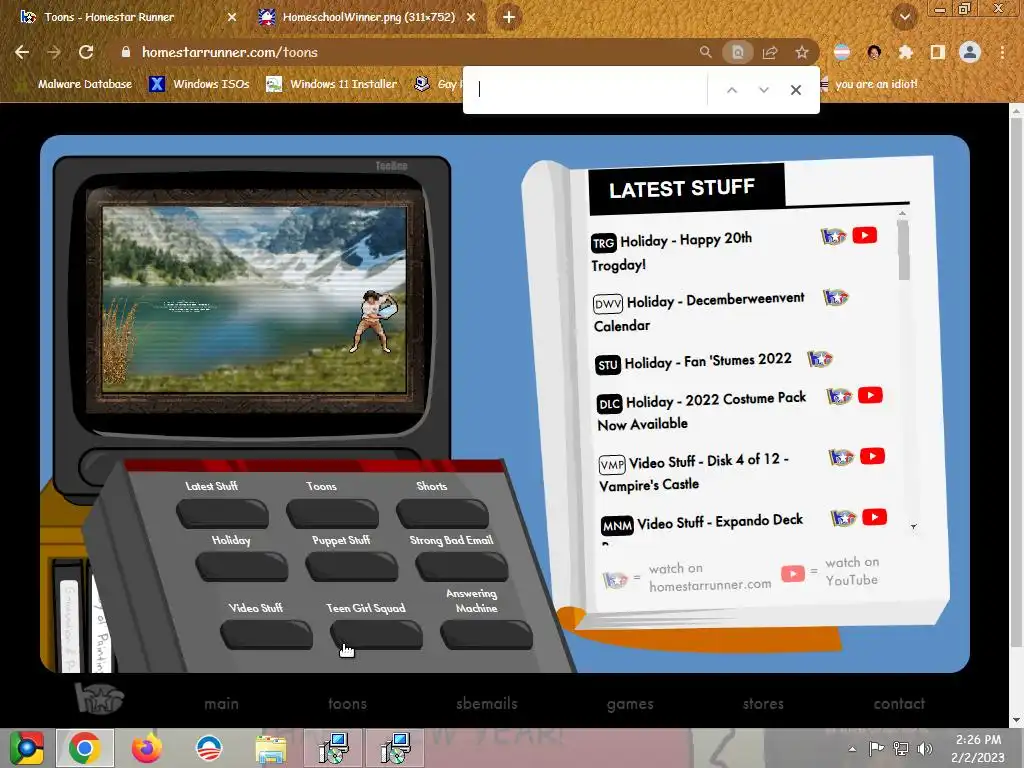This screenshot has height=768, width=1024.
Task: Watch 2022 Costume Pack on YouTube
Action: [870, 395]
